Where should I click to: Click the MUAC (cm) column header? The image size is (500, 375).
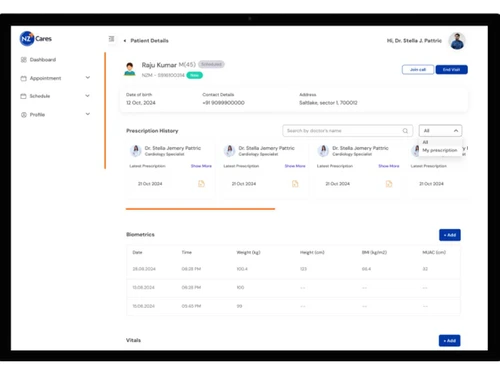tap(434, 252)
